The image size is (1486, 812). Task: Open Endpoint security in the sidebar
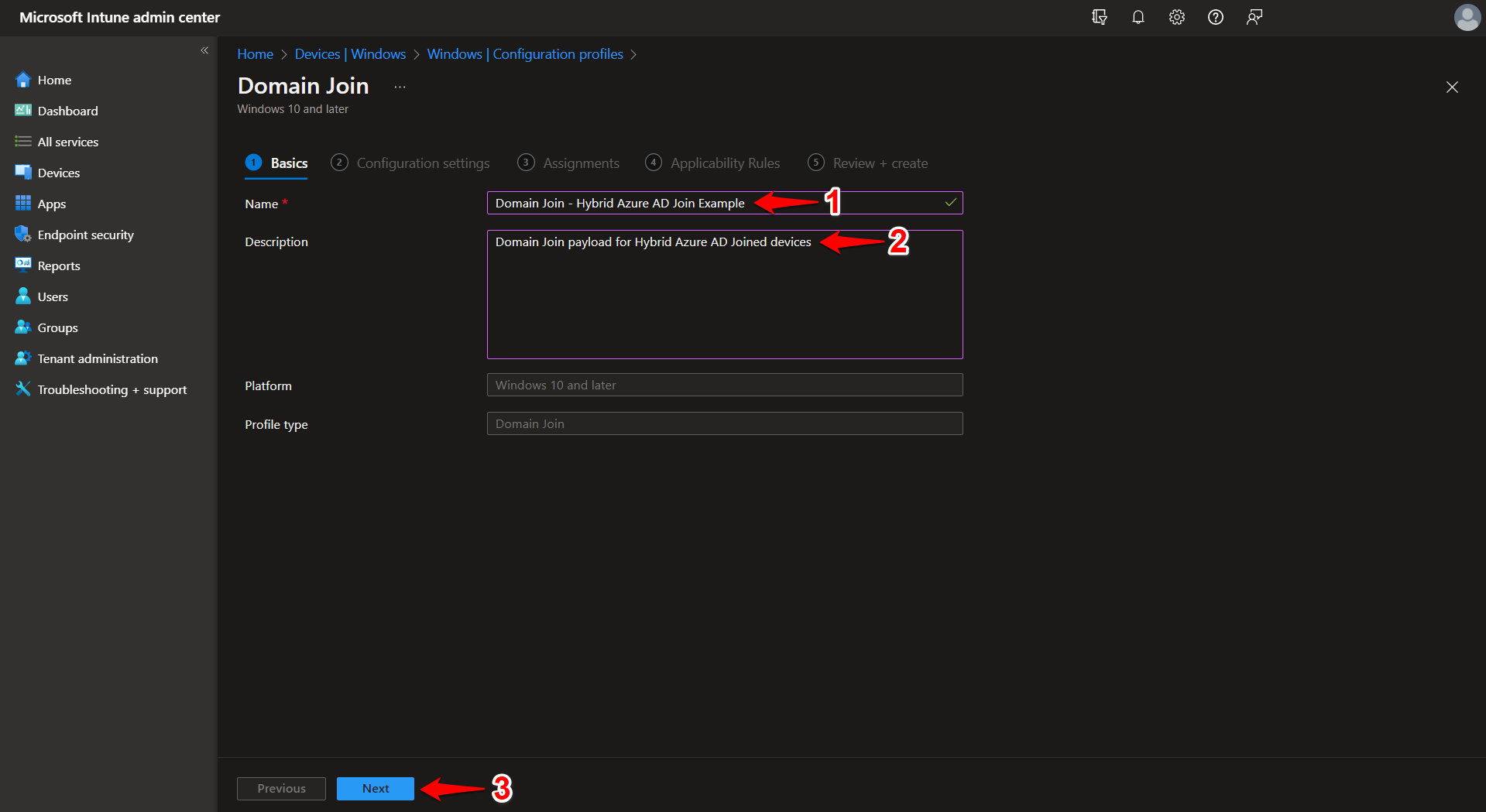click(x=84, y=234)
